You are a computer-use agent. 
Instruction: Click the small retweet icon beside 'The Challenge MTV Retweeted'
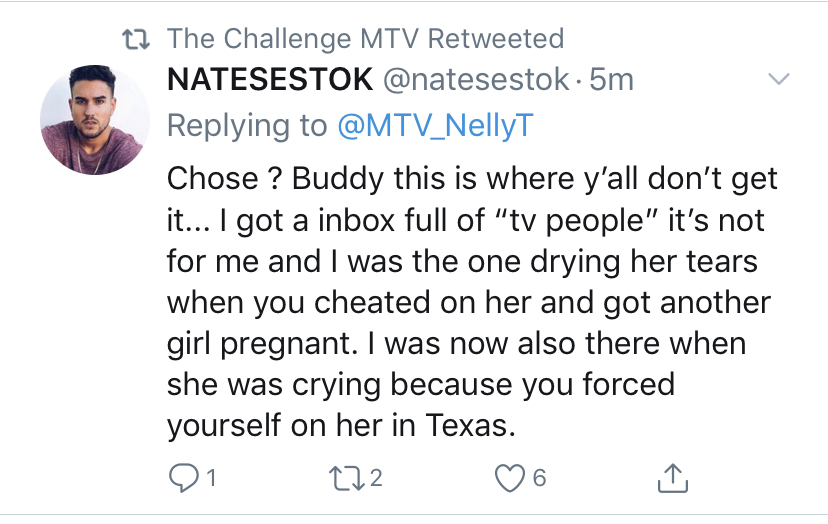point(136,39)
